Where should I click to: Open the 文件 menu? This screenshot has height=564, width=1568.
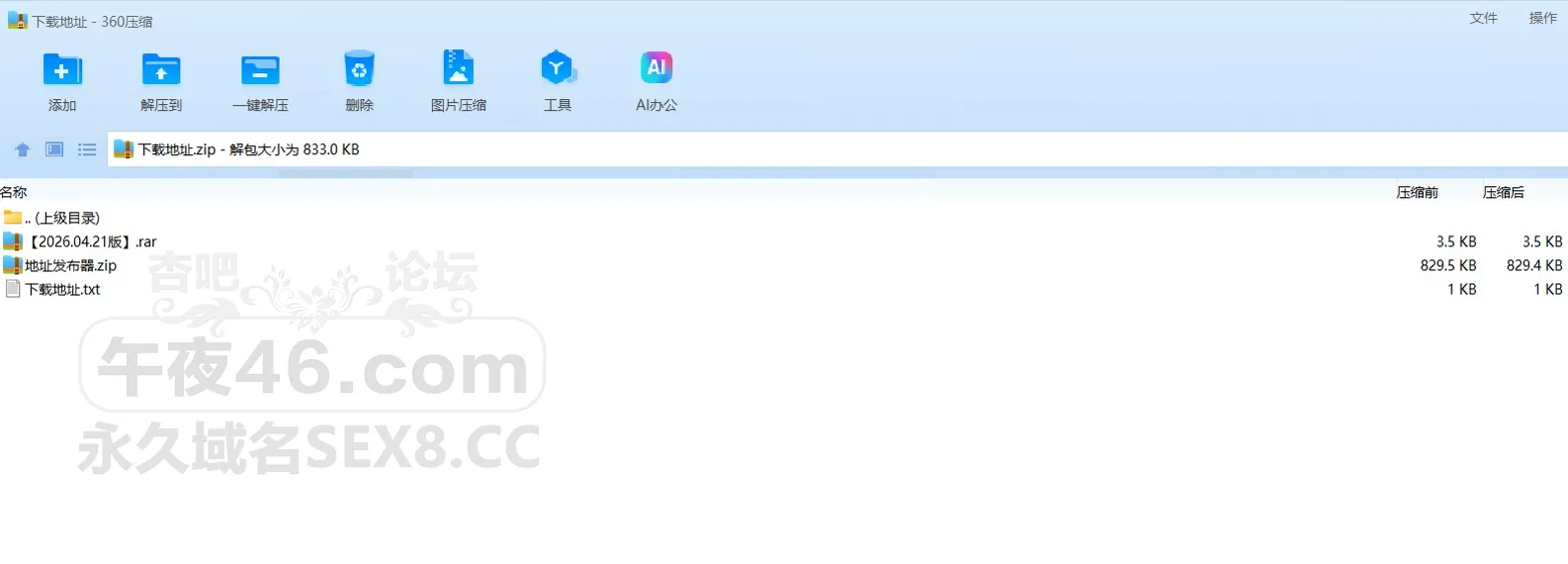point(1483,18)
